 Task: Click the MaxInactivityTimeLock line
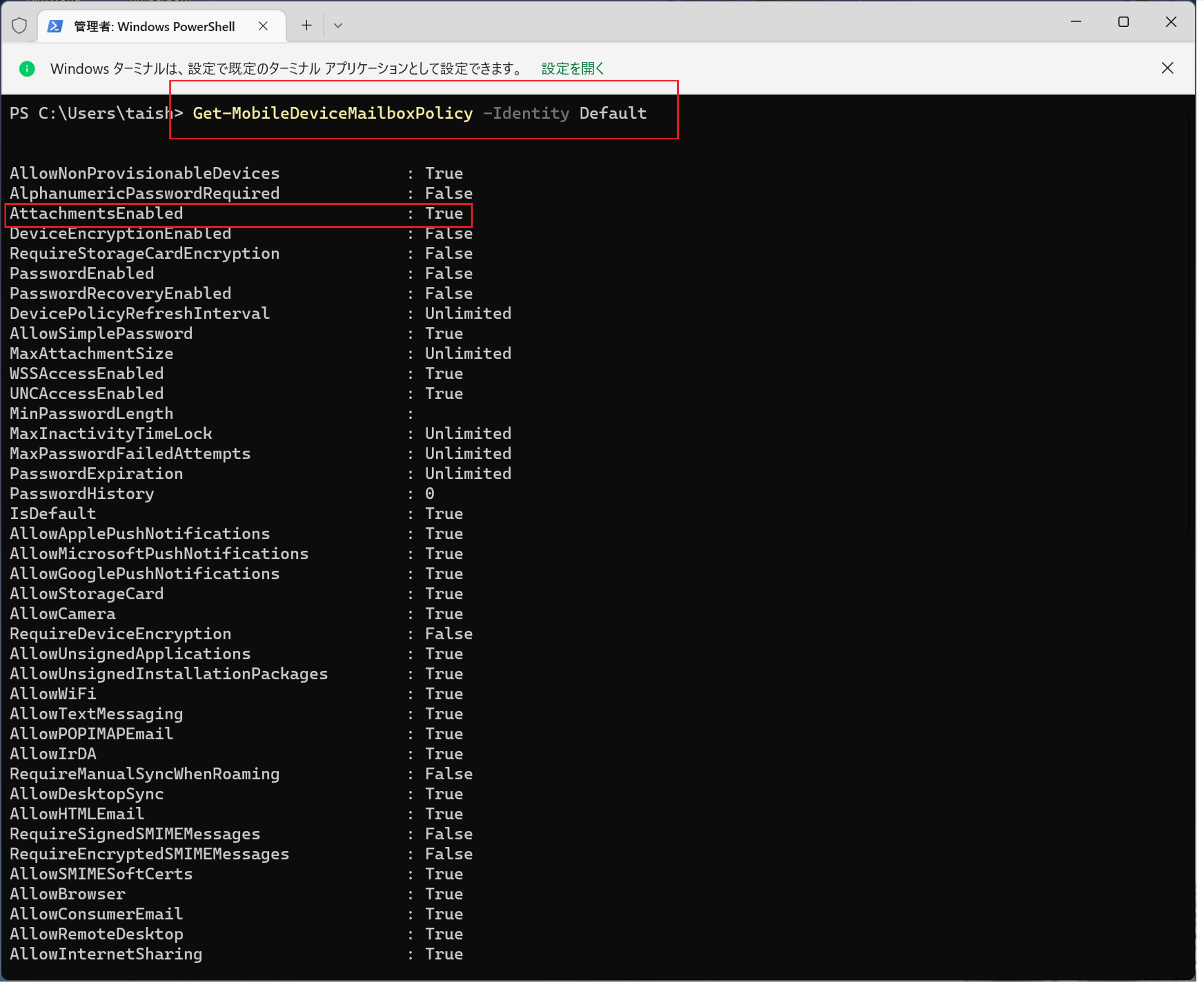pyautogui.click(x=261, y=434)
